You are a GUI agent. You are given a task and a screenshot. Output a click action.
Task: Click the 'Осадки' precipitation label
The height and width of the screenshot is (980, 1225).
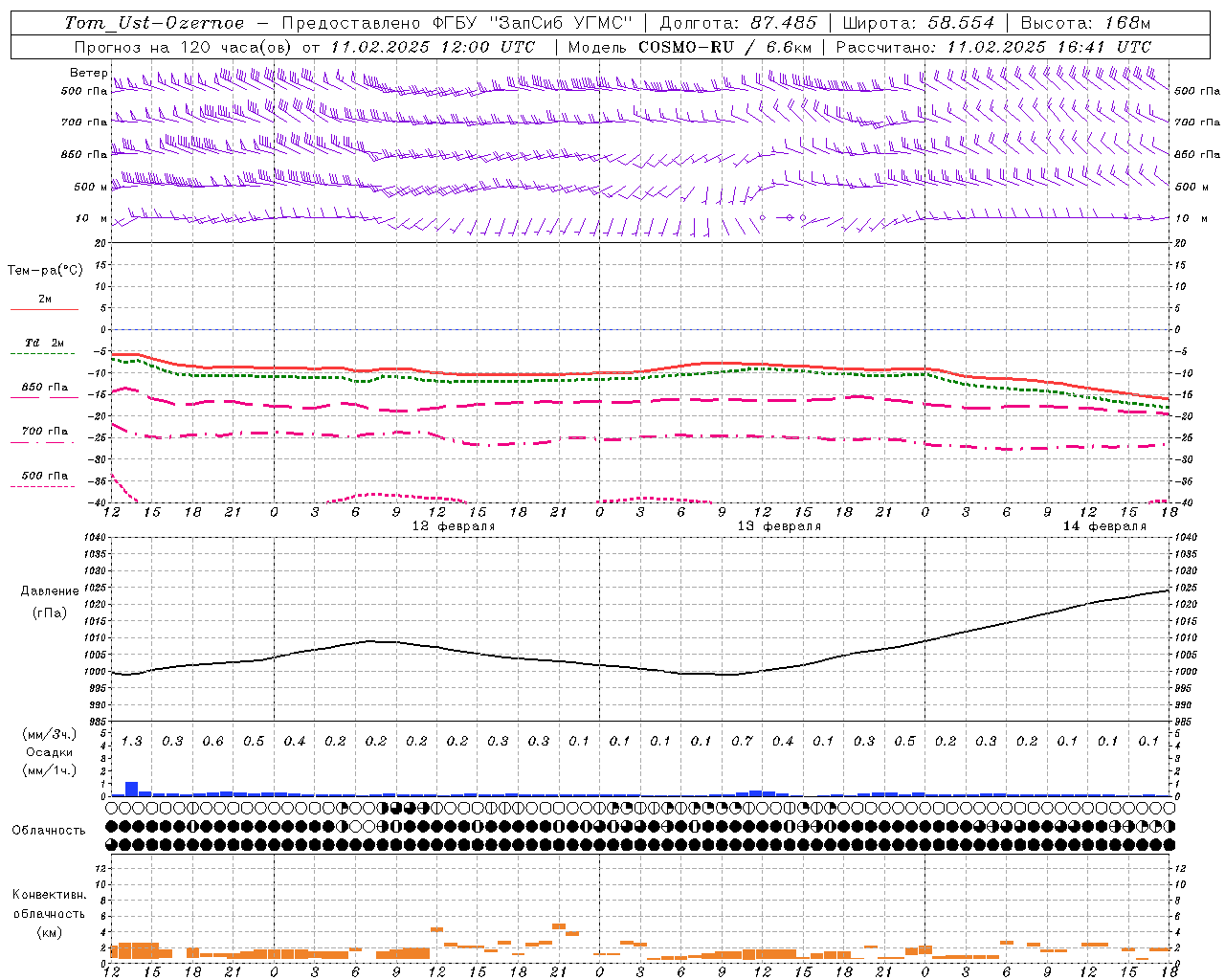coord(50,752)
